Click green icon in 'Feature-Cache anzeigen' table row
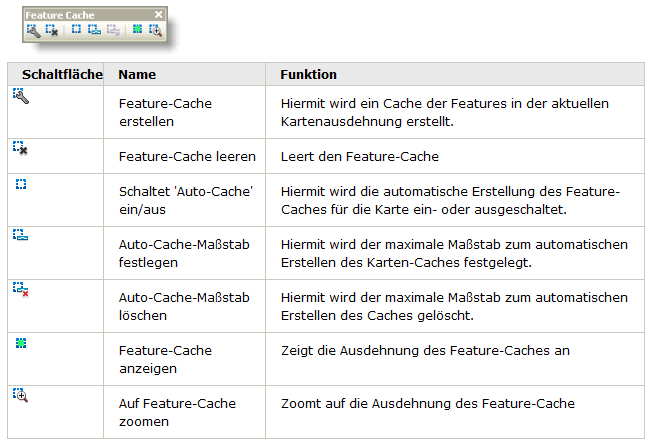Screen dimensions: 652x445 pyautogui.click(x=20, y=342)
